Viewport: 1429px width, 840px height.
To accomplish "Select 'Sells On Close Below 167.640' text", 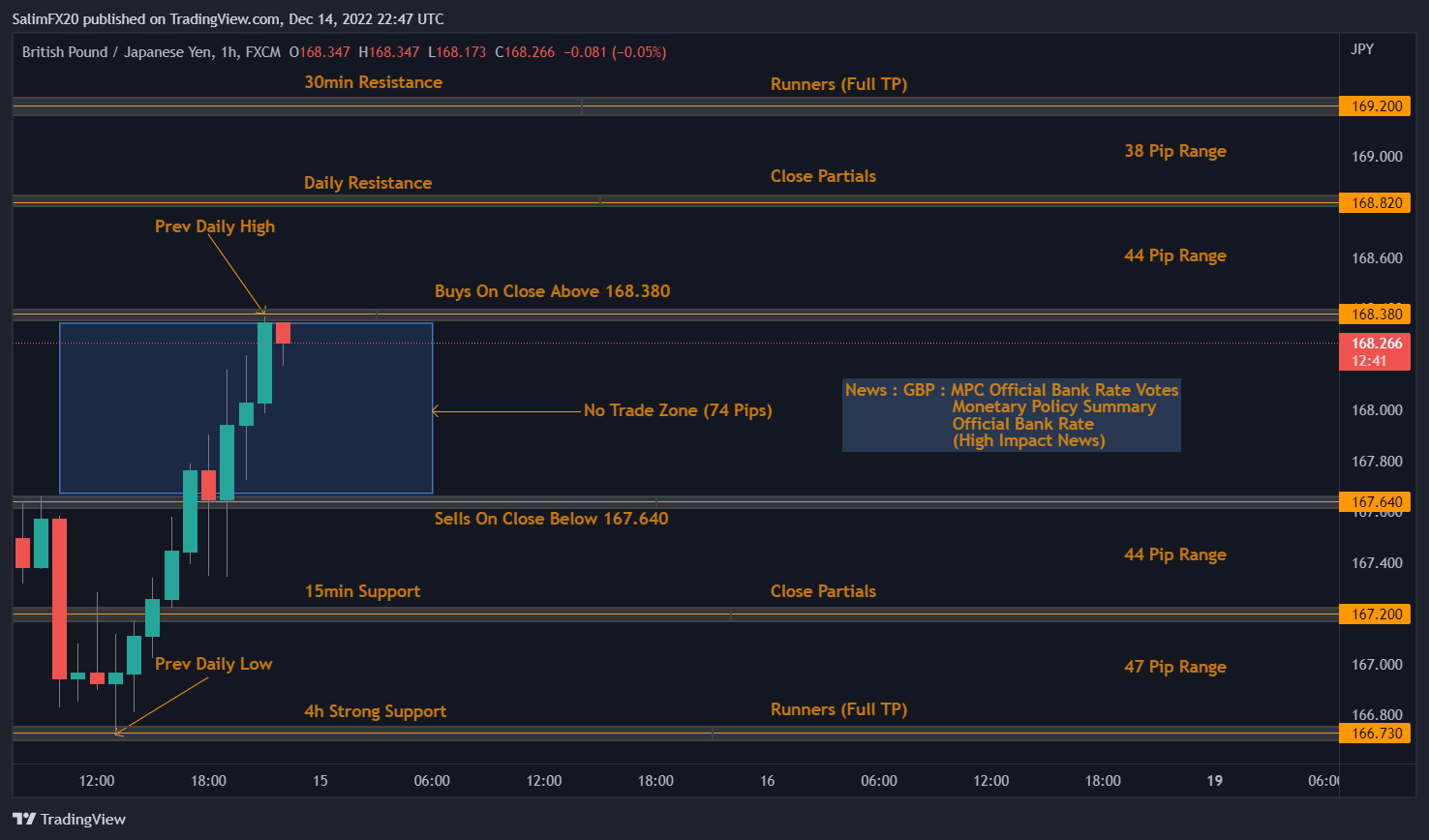I will (551, 519).
